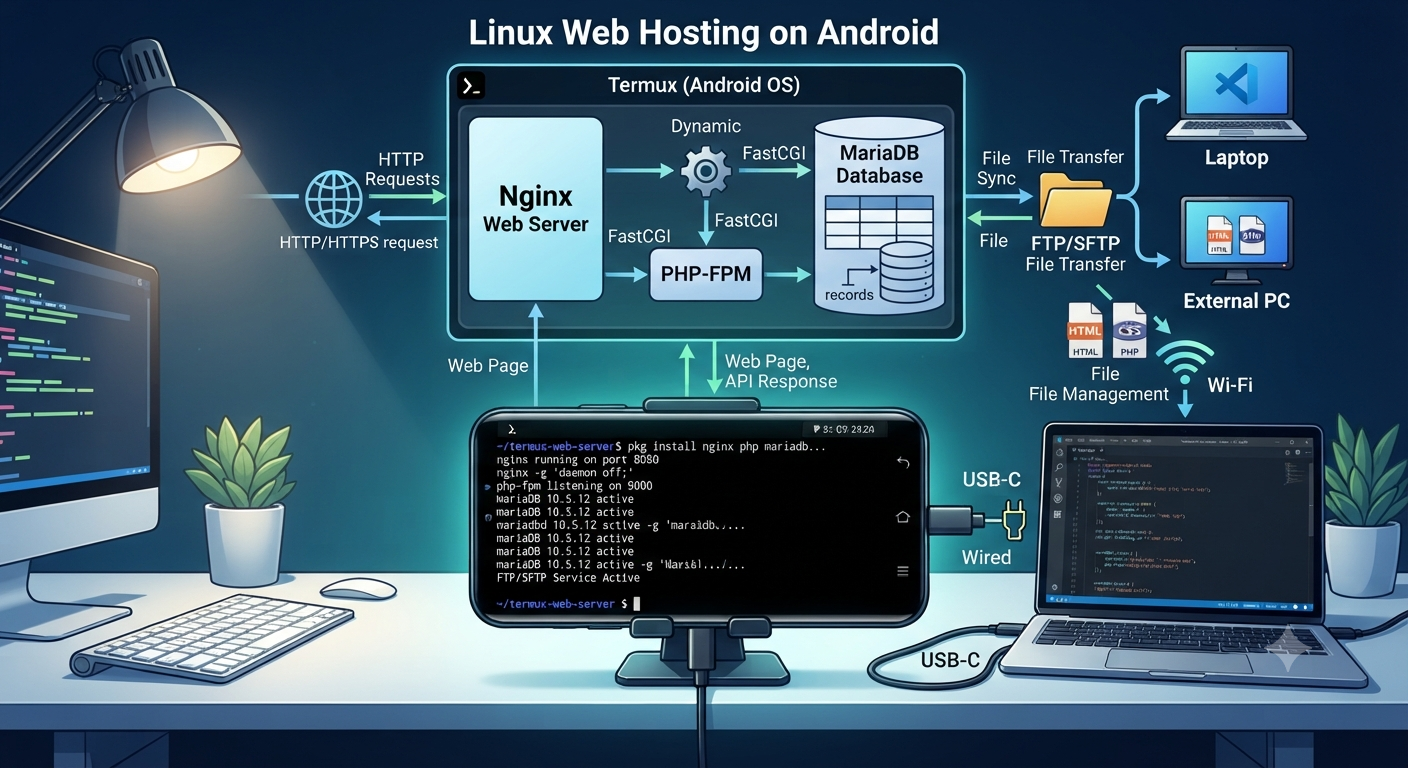Click the prompt icon in the phone's top bar
Image resolution: width=1408 pixels, height=768 pixels.
(513, 428)
